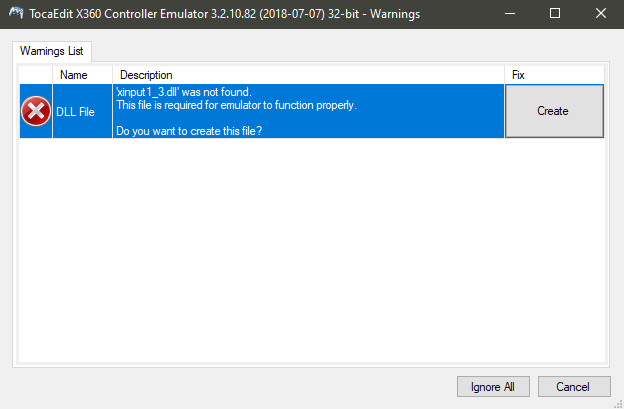Maximize the Warnings window
The width and height of the screenshot is (624, 409).
point(555,14)
